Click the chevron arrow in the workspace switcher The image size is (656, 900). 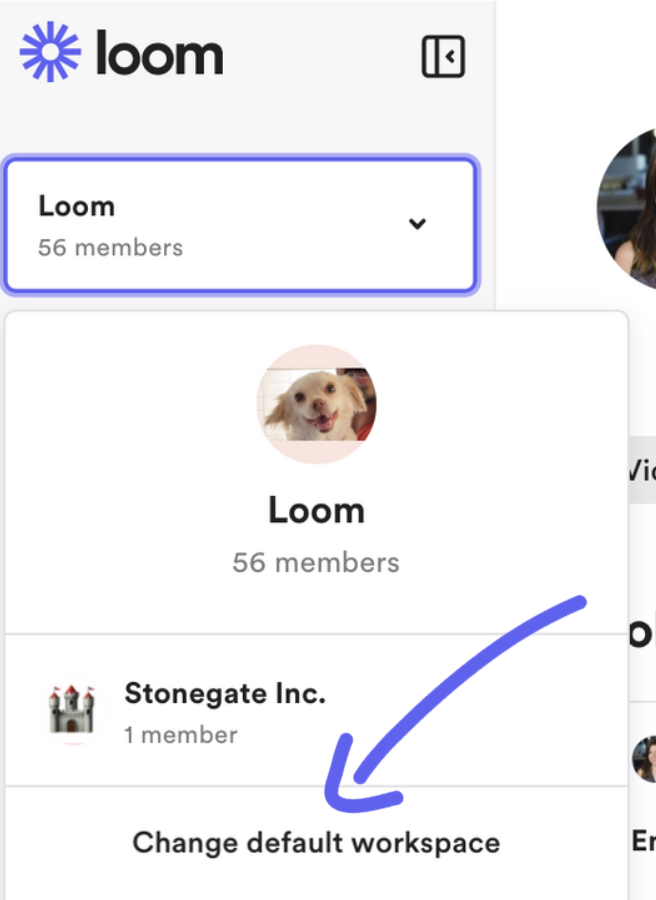(418, 224)
